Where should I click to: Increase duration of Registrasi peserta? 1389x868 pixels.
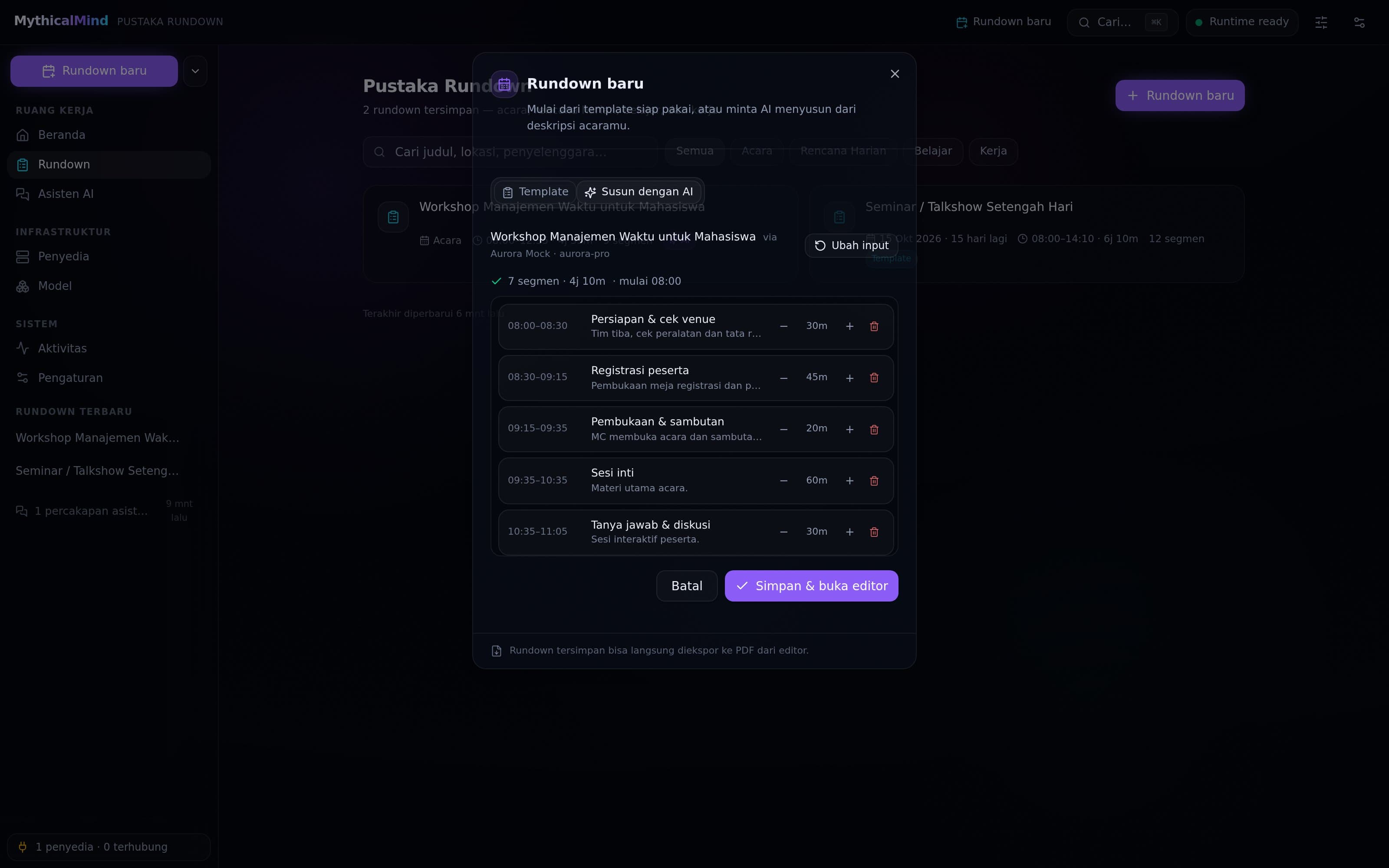849,378
